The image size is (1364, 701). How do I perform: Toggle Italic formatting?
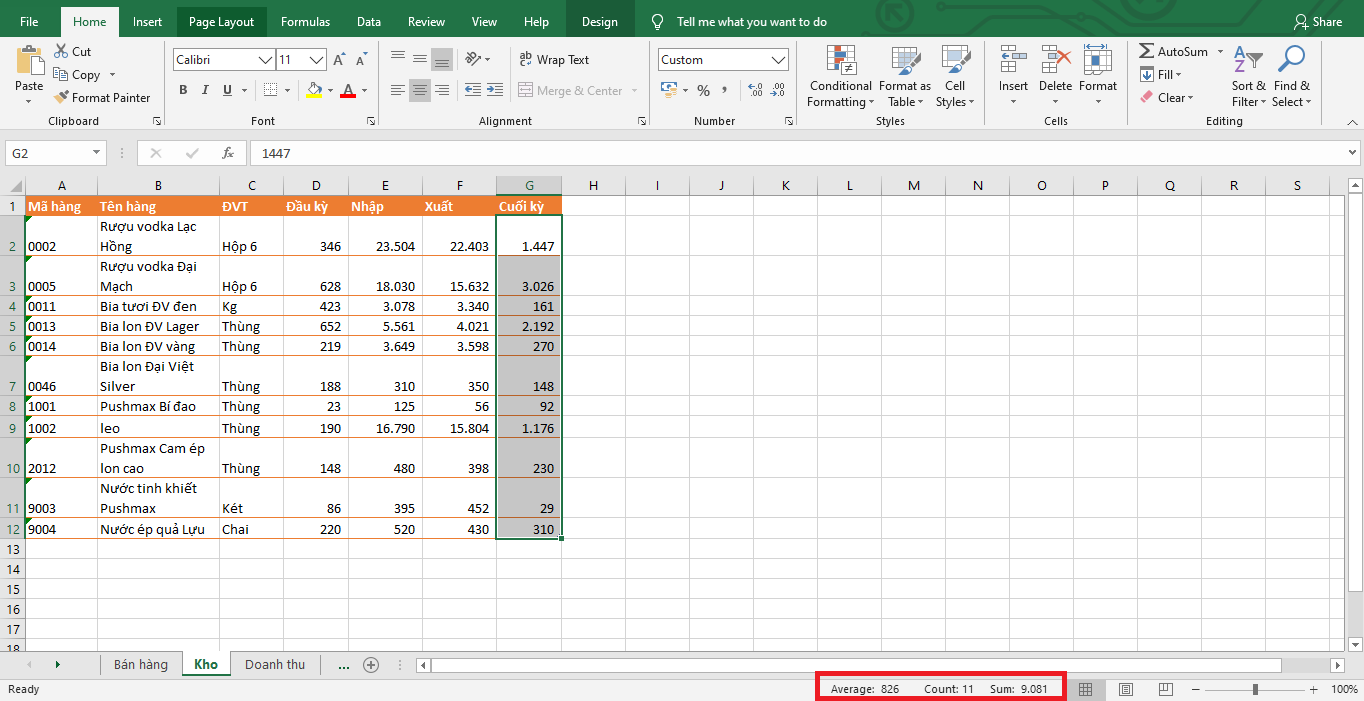(x=206, y=91)
